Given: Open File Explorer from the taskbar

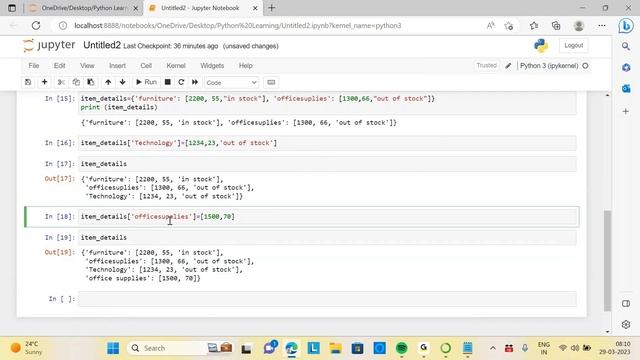Looking at the screenshot, I should (x=336, y=348).
